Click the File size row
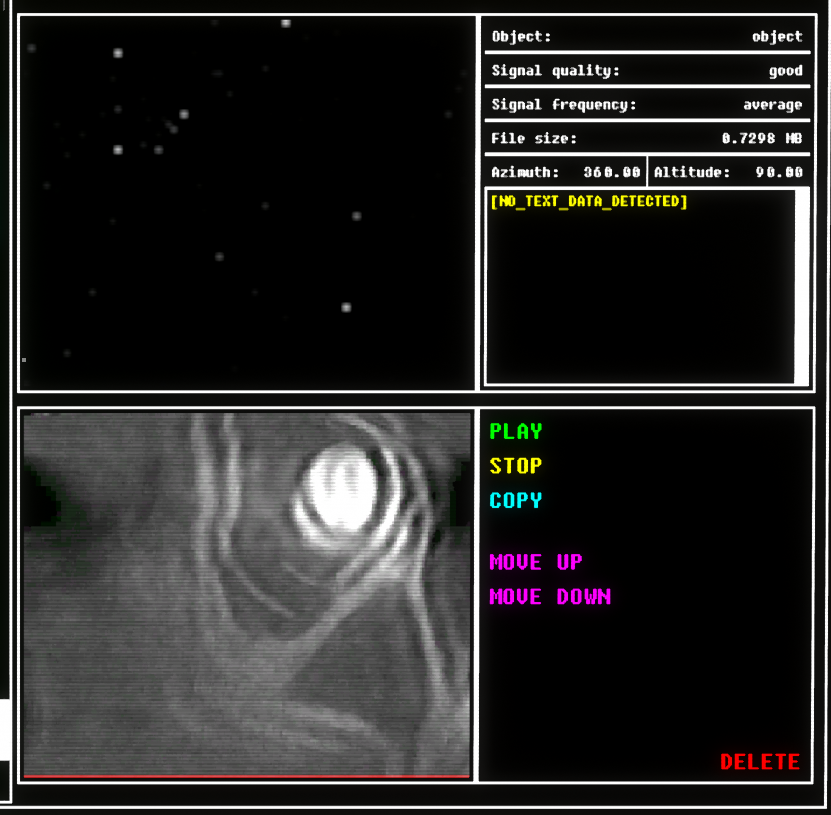This screenshot has height=815, width=831. [x=646, y=139]
